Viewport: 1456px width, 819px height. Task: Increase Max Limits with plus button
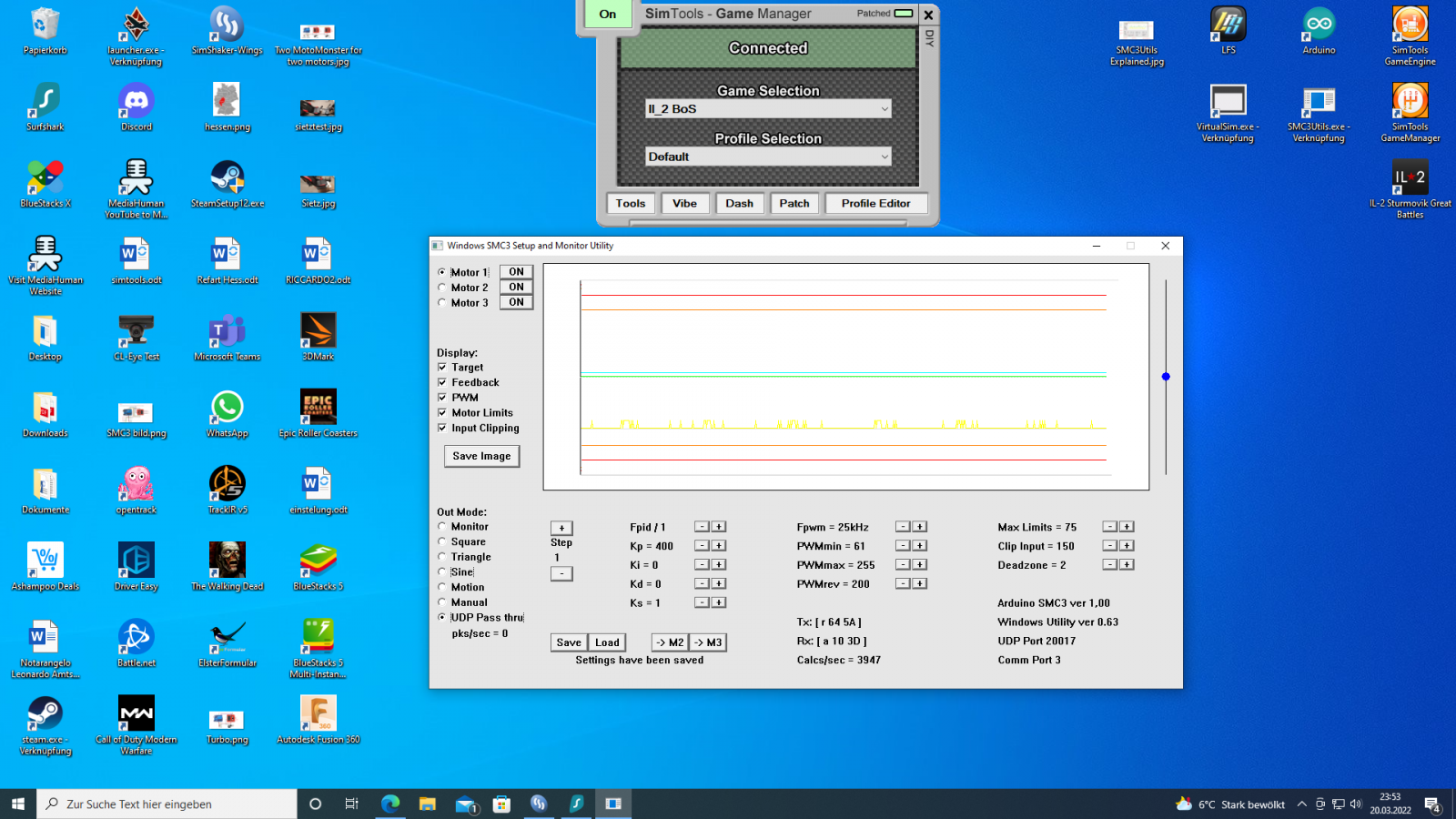point(1127,527)
